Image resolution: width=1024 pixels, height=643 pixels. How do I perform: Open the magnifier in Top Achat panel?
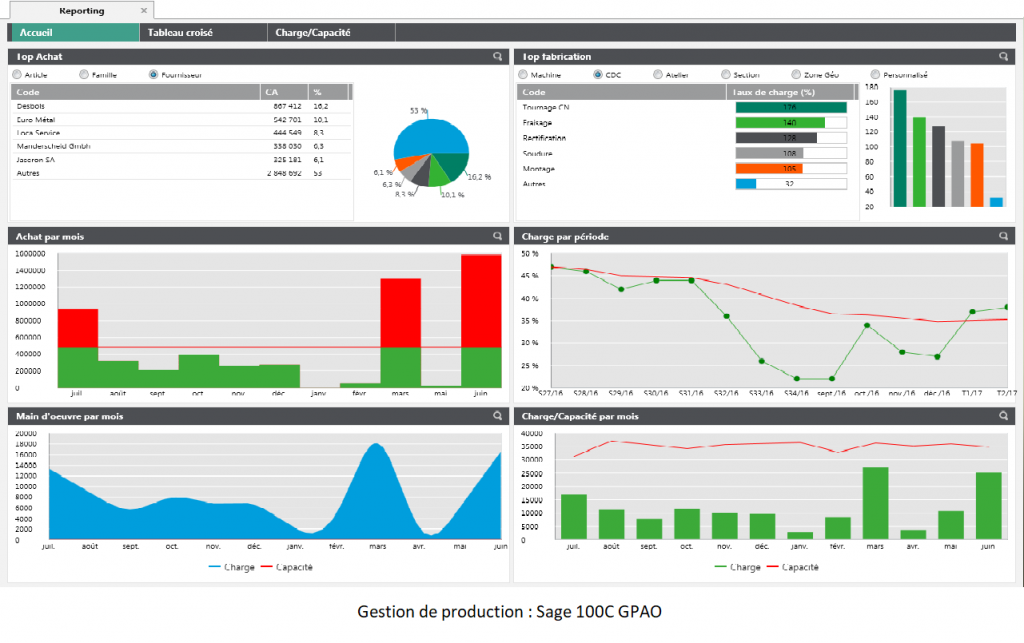pos(497,57)
